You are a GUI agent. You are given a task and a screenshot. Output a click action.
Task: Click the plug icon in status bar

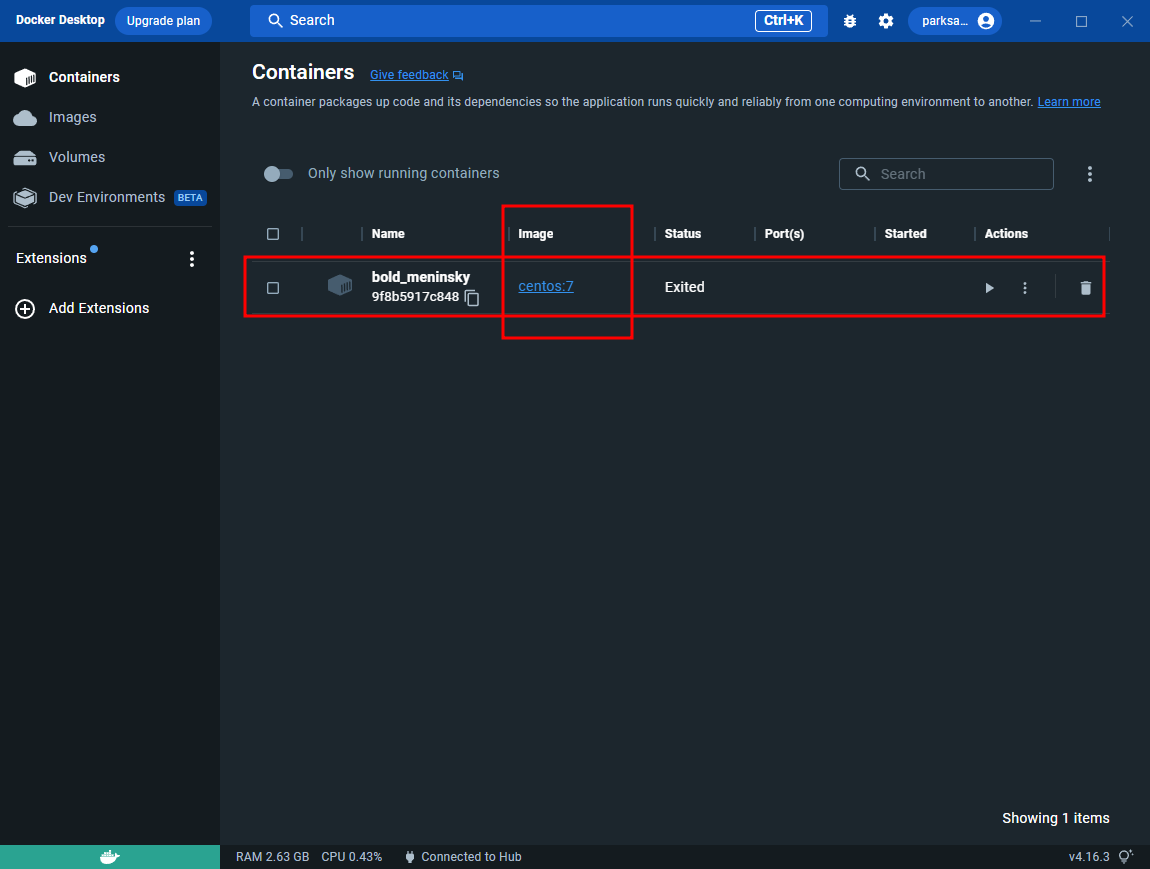pyautogui.click(x=410, y=857)
